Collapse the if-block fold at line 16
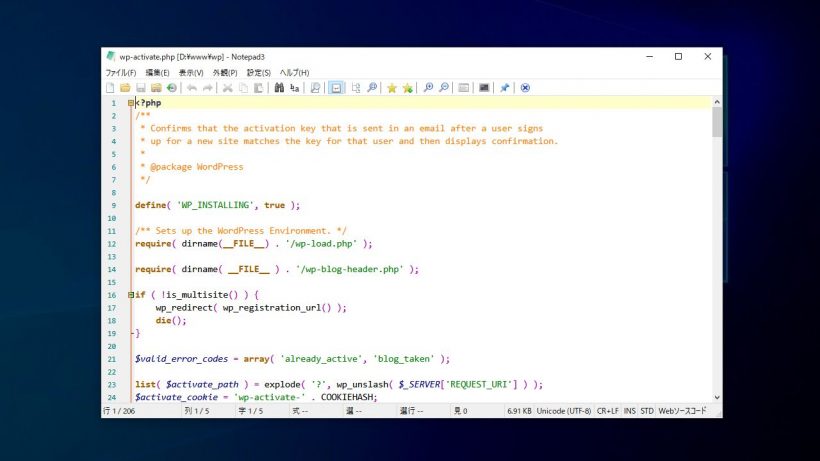820x461 pixels. (x=131, y=295)
